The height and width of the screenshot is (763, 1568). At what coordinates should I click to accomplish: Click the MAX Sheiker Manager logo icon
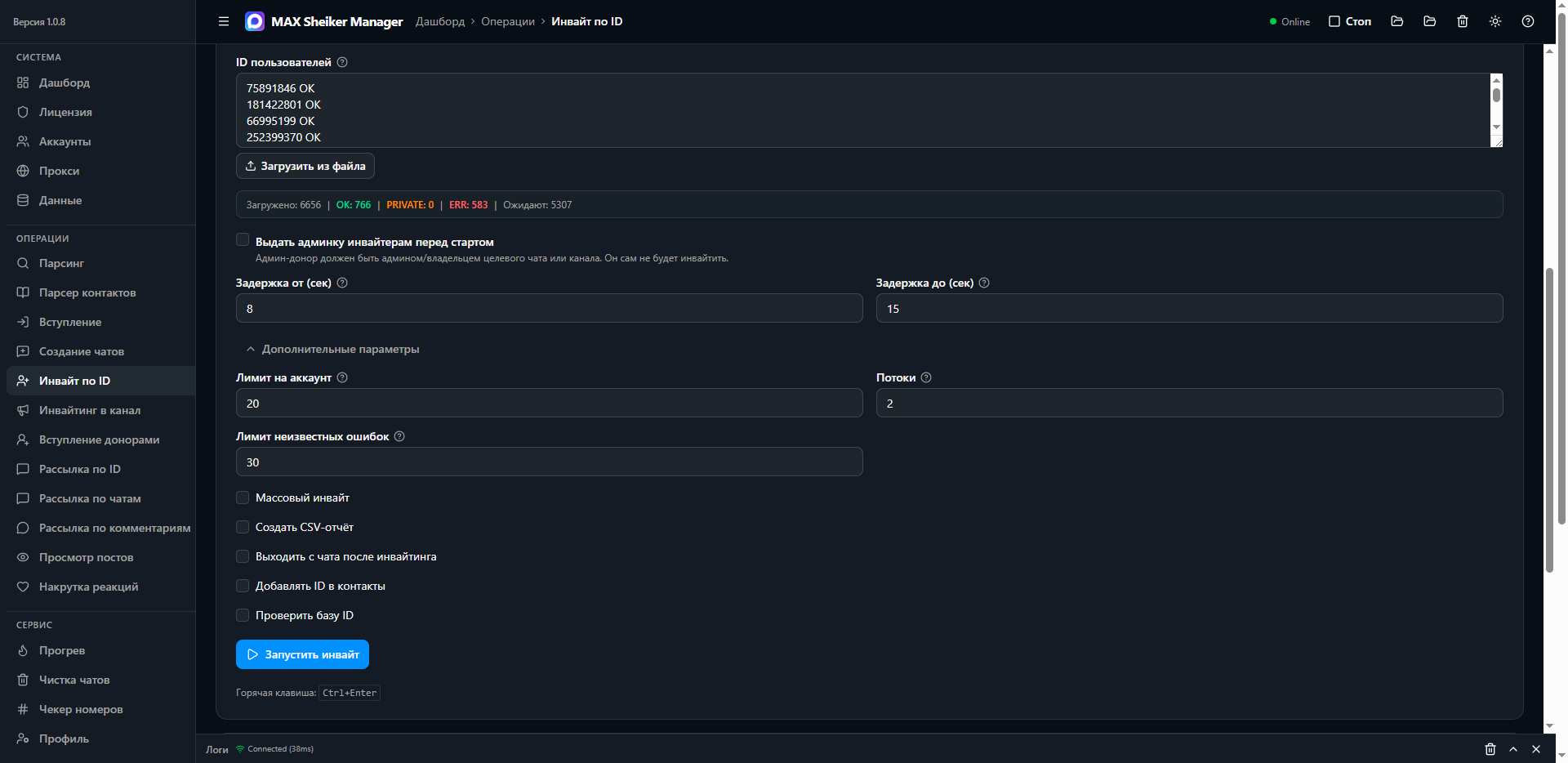pos(255,21)
